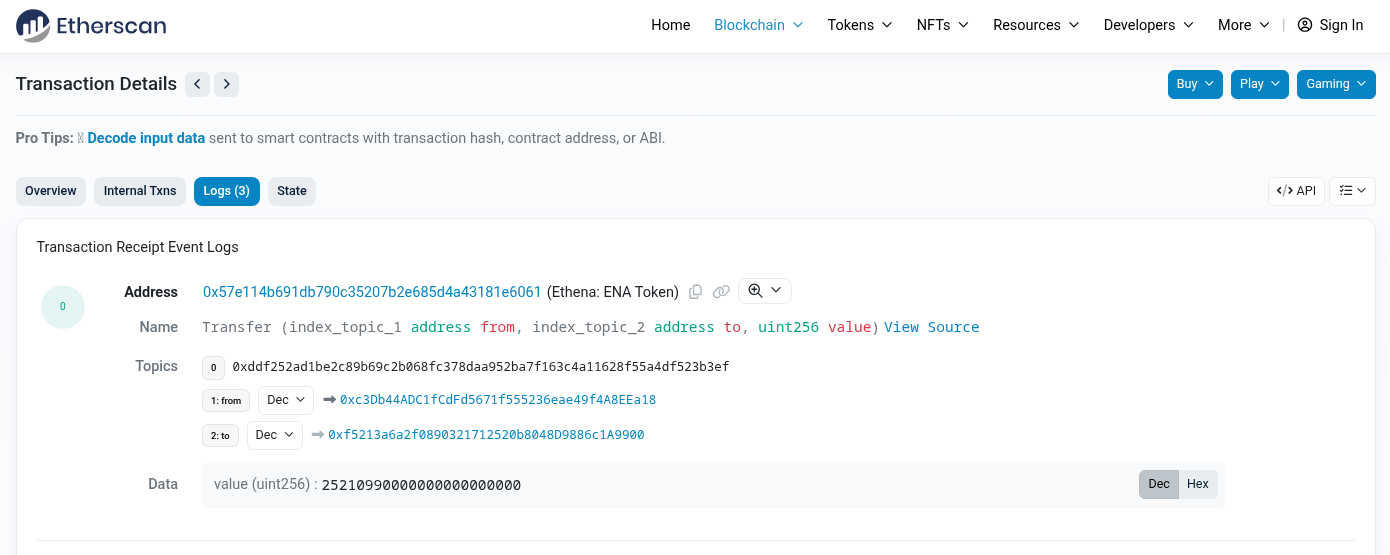The width and height of the screenshot is (1390, 555).
Task: Switch data value display to Hex
Action: pos(1197,484)
